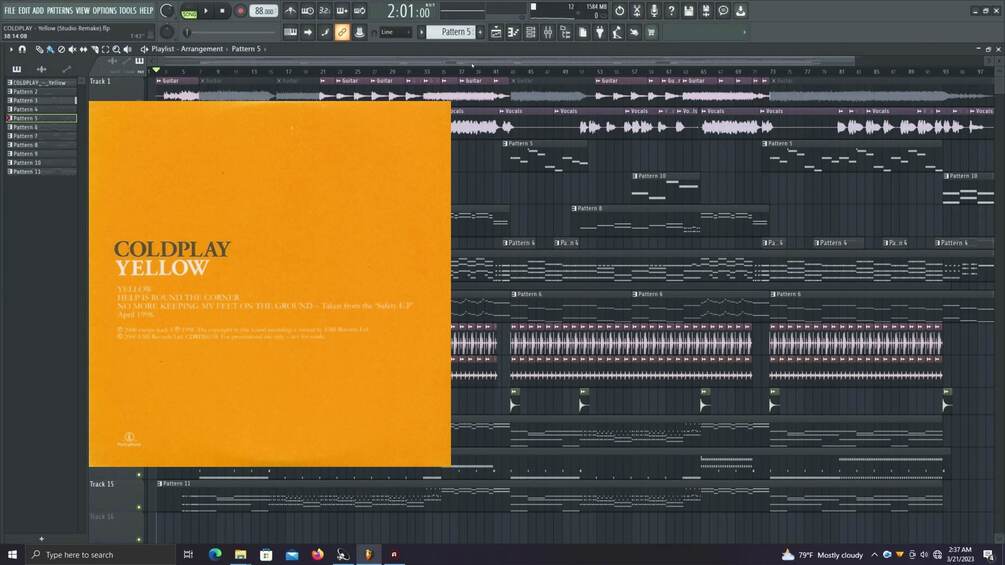1005x565 pixels.
Task: Toggle overdub/blend recording icon
Action: coord(342,11)
